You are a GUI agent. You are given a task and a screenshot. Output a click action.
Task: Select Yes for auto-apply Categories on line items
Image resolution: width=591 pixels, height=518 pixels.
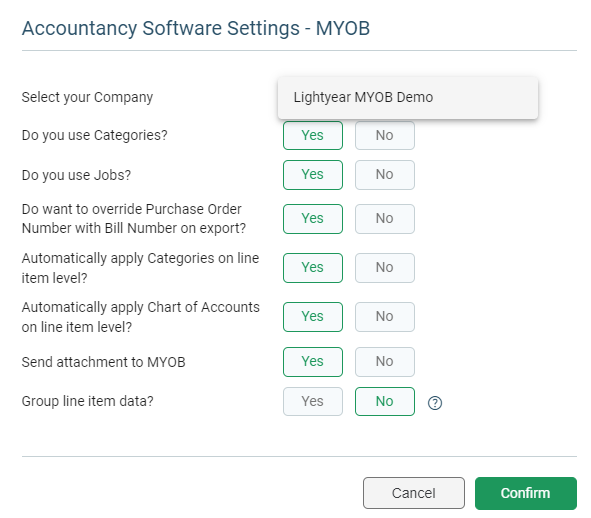(x=313, y=268)
